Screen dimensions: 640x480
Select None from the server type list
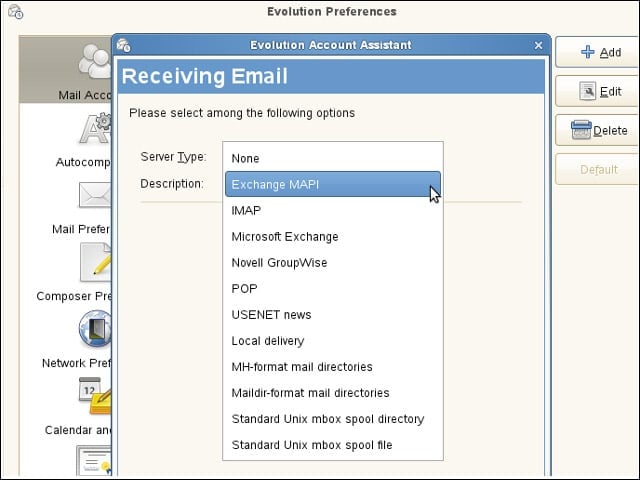click(333, 158)
